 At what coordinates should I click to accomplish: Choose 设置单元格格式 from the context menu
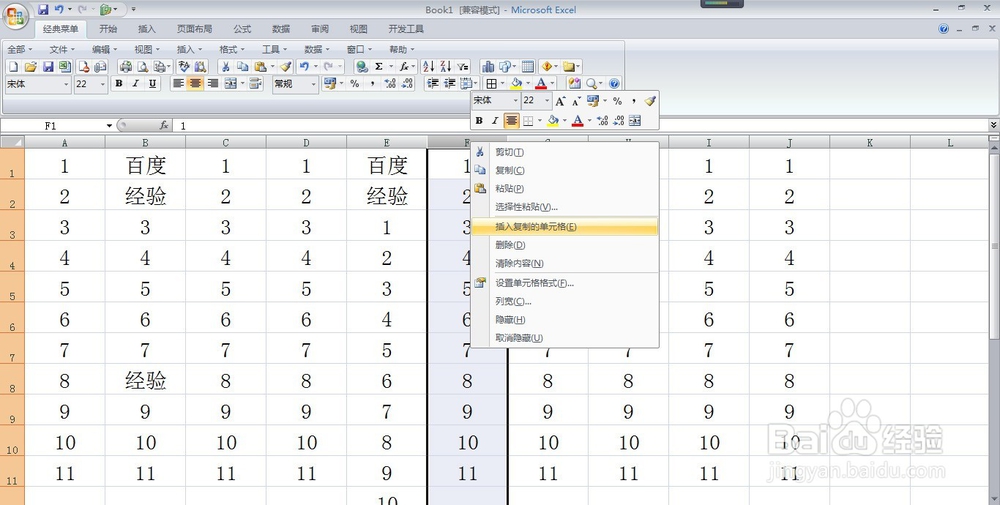coord(564,283)
